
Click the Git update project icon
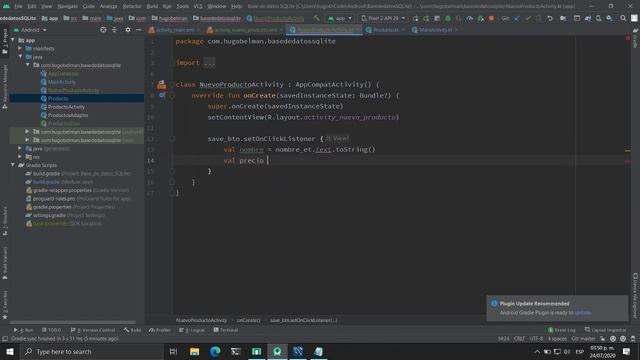516,18
